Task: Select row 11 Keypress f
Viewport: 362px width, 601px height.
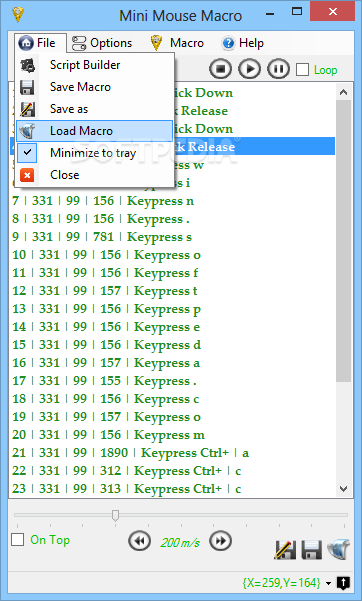Action: [x=172, y=273]
